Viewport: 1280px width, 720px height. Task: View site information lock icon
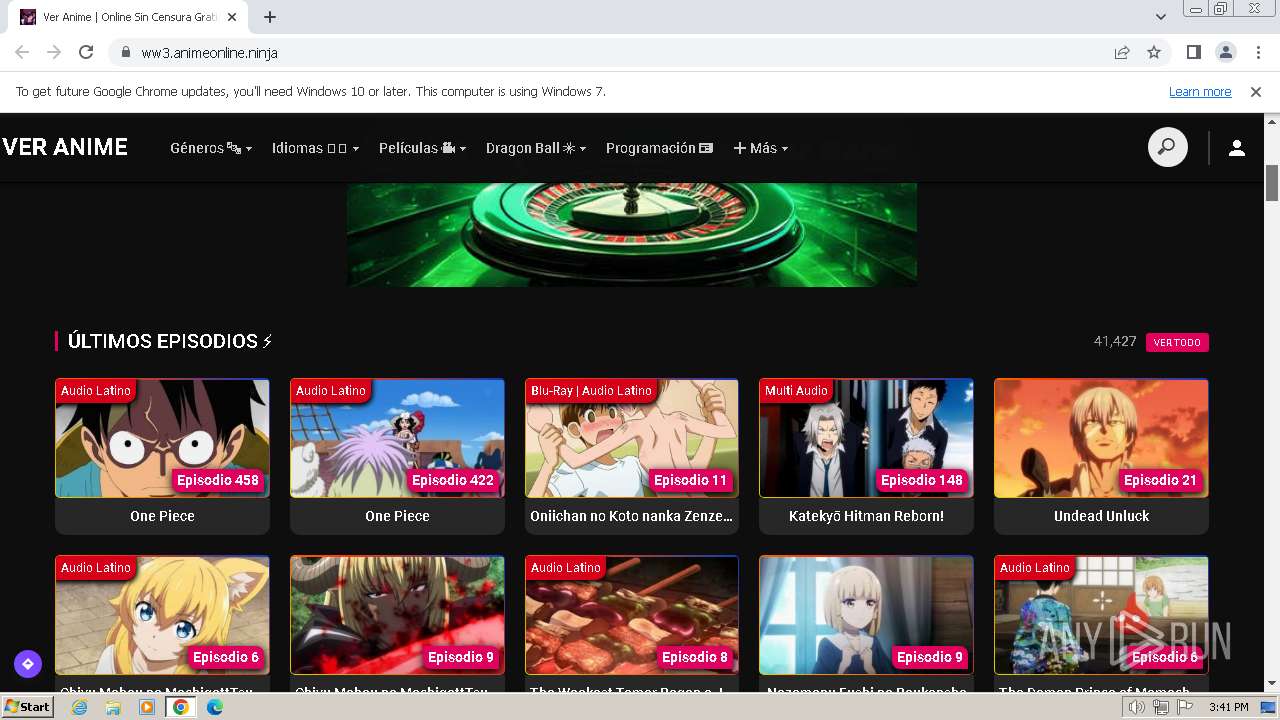point(126,52)
